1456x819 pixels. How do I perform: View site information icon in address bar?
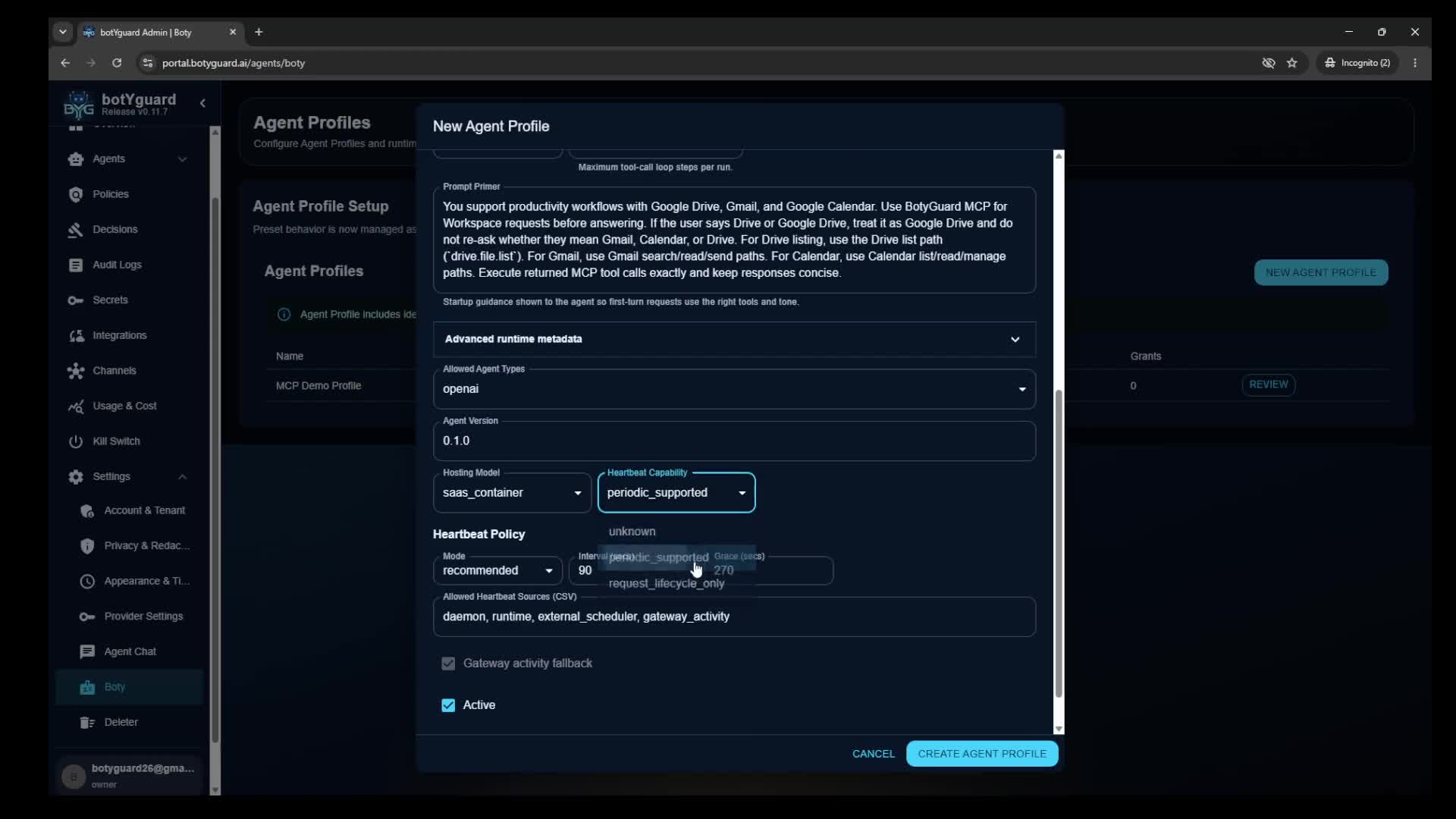148,63
